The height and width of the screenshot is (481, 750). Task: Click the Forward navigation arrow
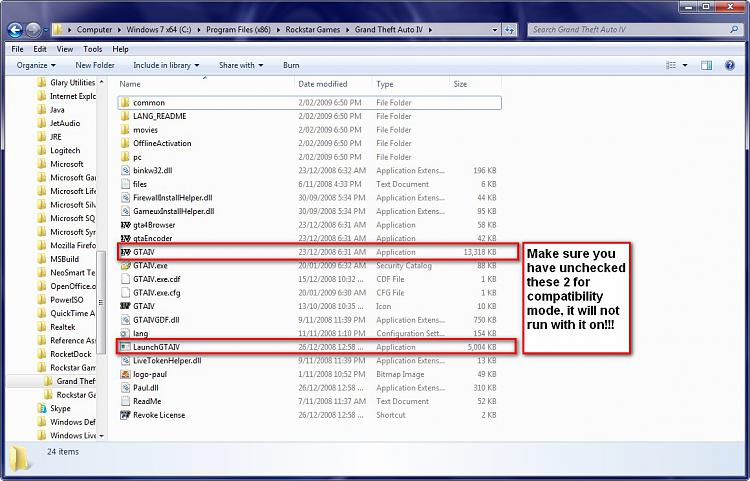pyautogui.click(x=33, y=30)
